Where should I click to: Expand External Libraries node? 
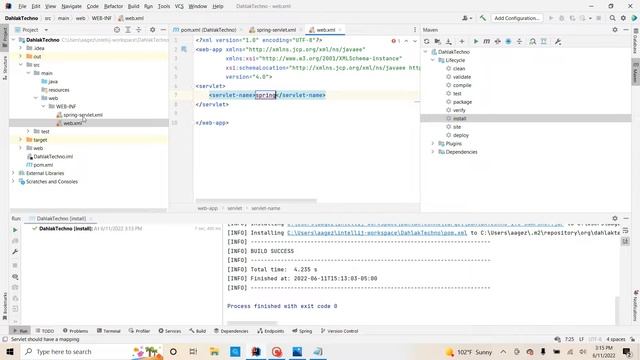click(x=13, y=173)
